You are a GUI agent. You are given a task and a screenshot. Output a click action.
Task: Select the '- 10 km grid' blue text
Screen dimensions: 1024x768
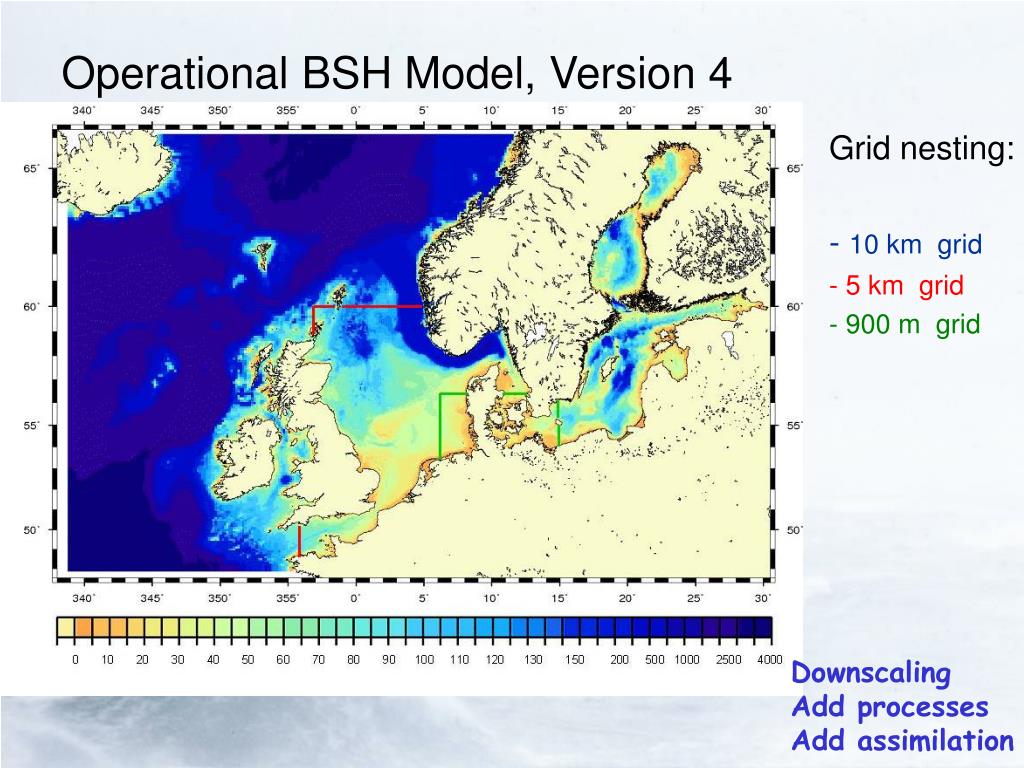(906, 244)
